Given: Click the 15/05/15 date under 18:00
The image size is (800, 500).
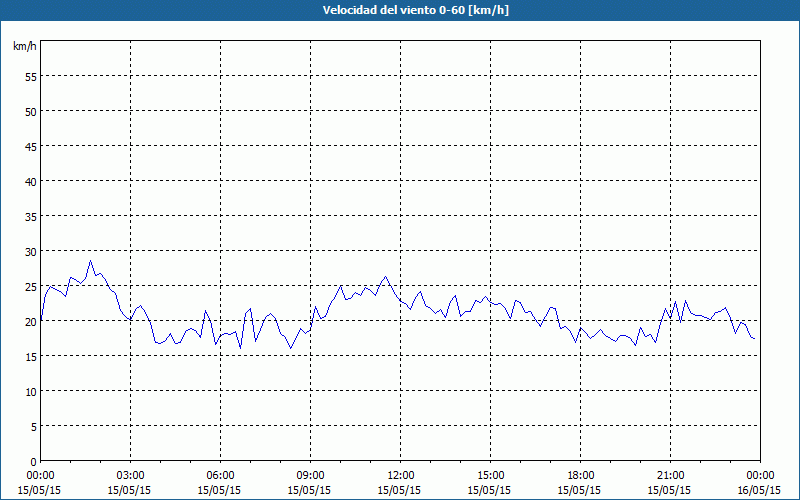Looking at the screenshot, I should [579, 490].
